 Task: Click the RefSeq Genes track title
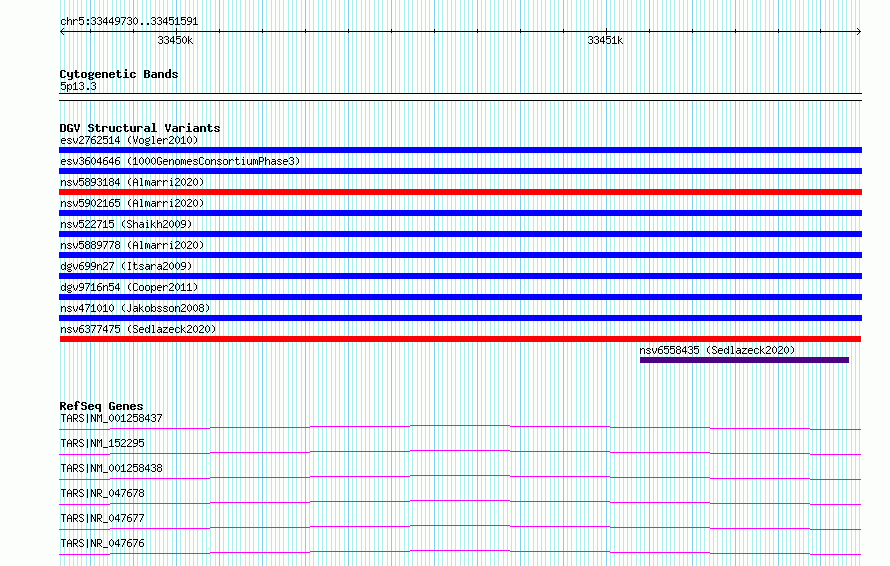pyautogui.click(x=102, y=406)
